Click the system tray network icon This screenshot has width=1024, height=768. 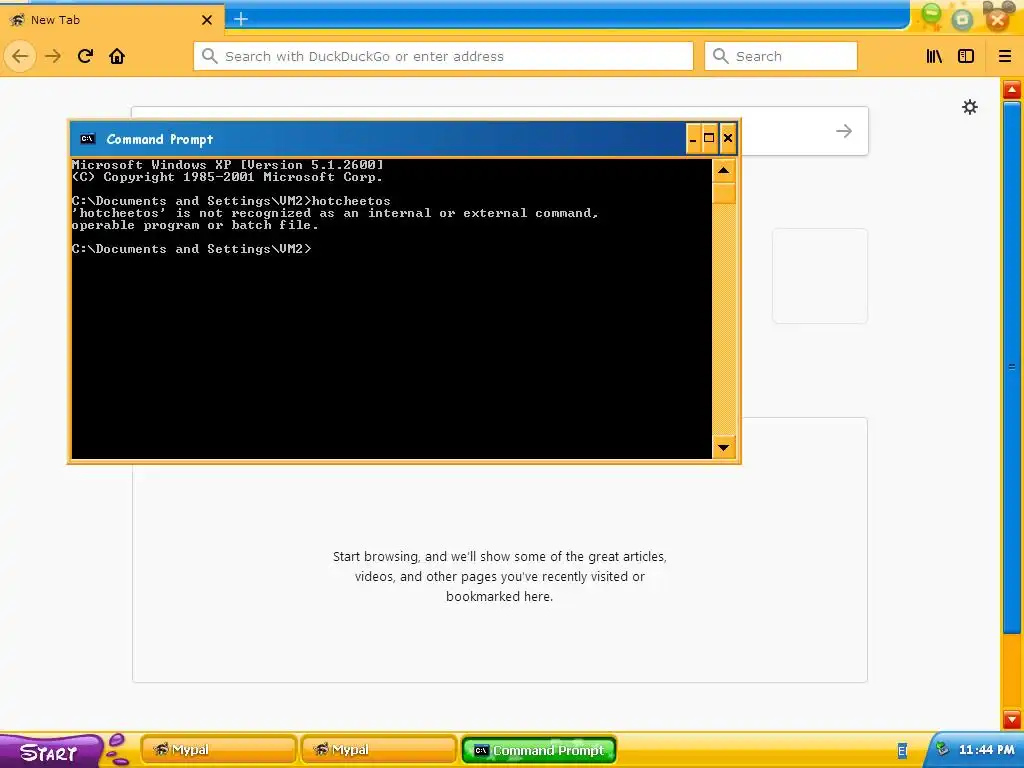coord(942,749)
